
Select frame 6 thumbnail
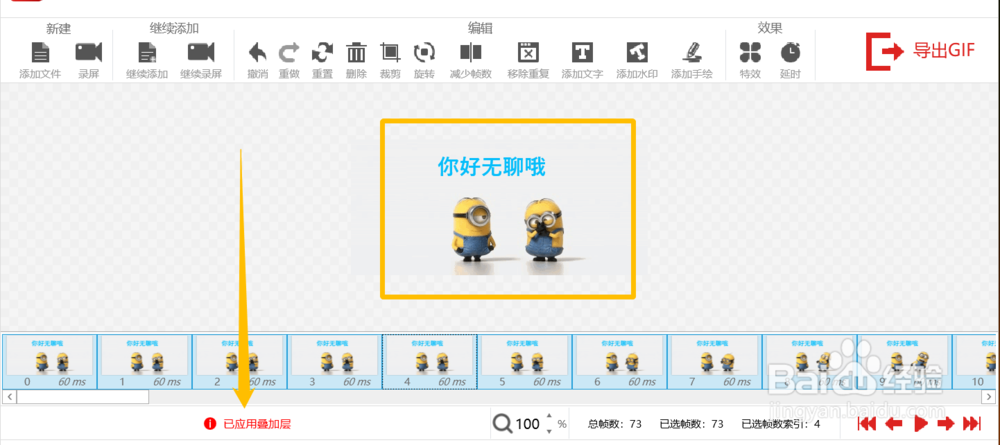[x=620, y=361]
